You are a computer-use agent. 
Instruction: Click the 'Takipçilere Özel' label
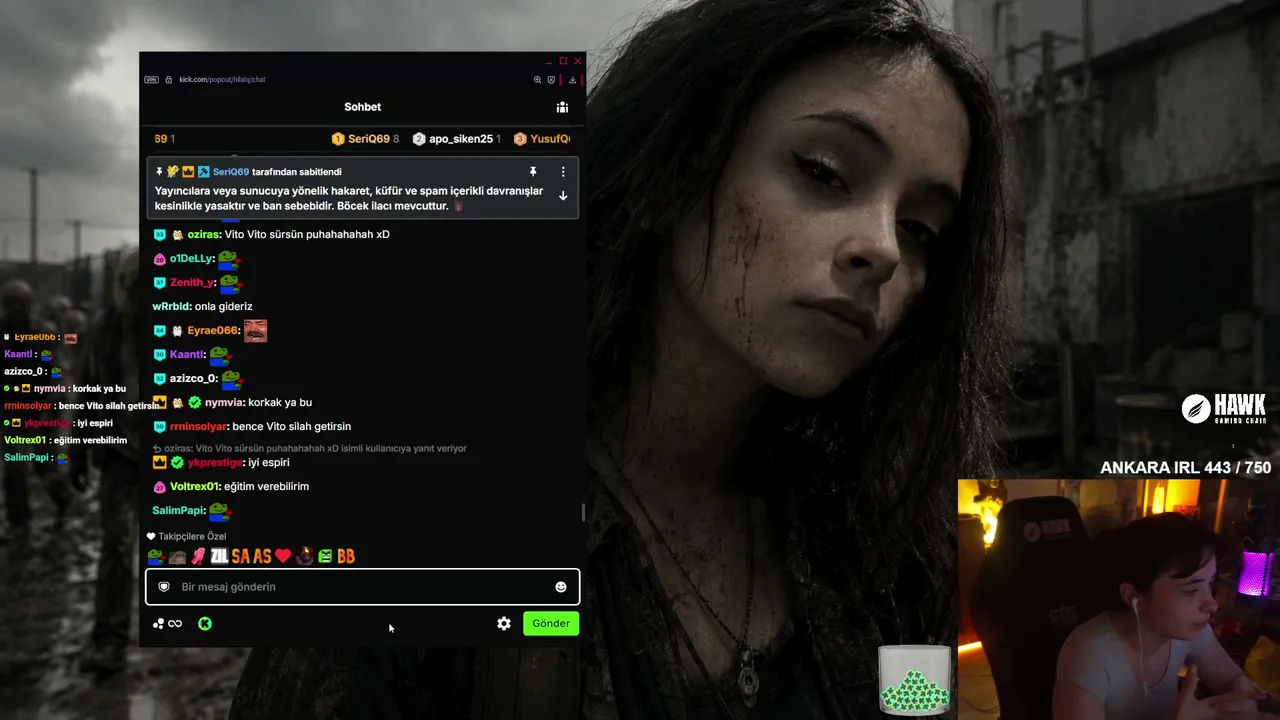coord(192,537)
